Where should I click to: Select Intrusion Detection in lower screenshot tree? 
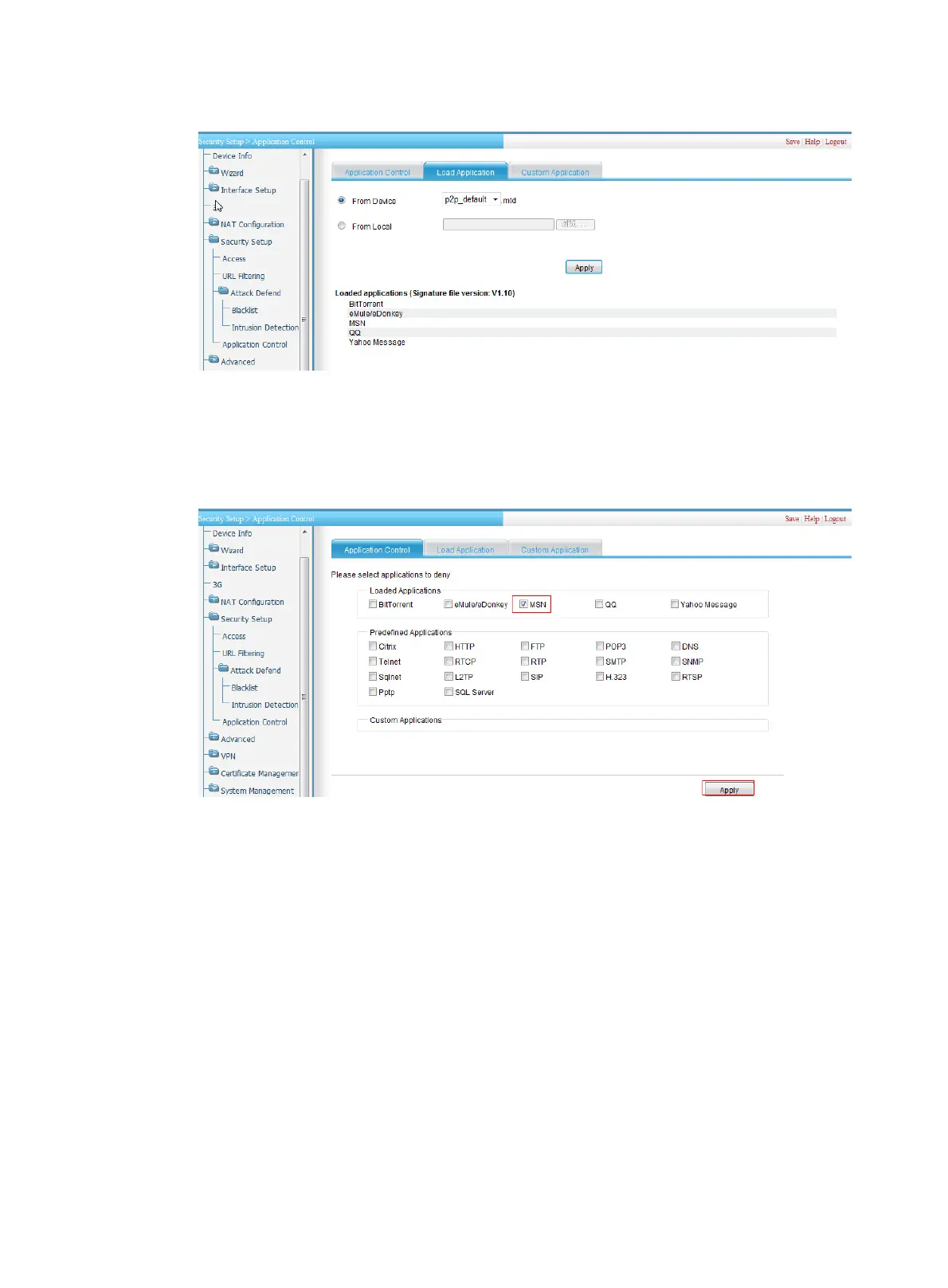(x=264, y=705)
